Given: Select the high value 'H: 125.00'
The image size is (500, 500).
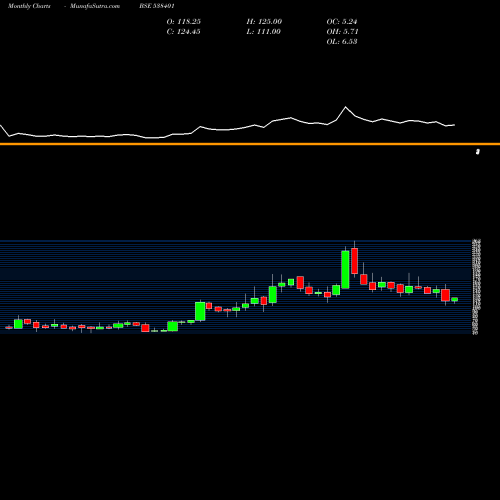Looking at the screenshot, I should click(x=264, y=22).
